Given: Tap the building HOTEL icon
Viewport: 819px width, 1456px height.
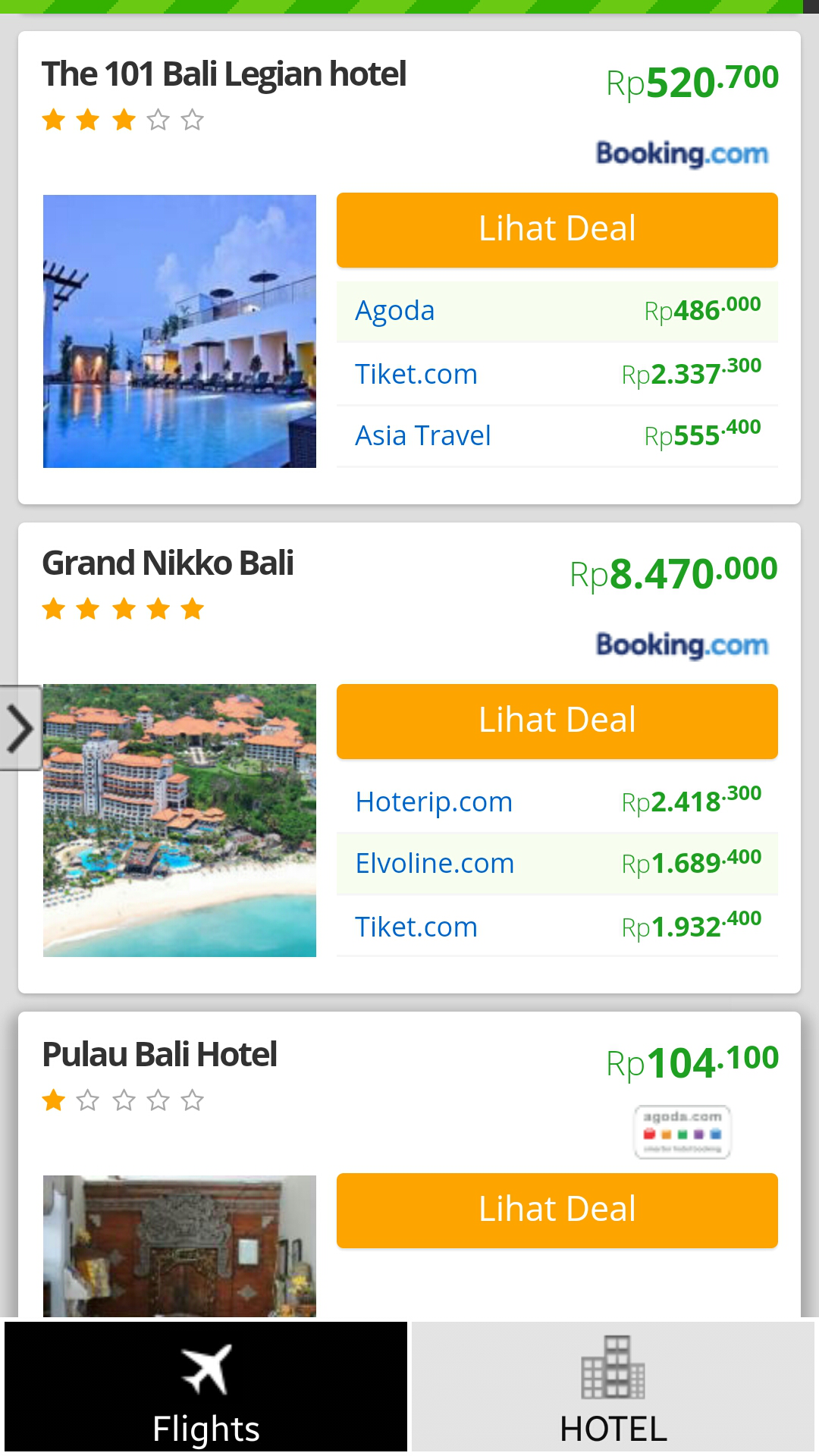Looking at the screenshot, I should pyautogui.click(x=613, y=1368).
